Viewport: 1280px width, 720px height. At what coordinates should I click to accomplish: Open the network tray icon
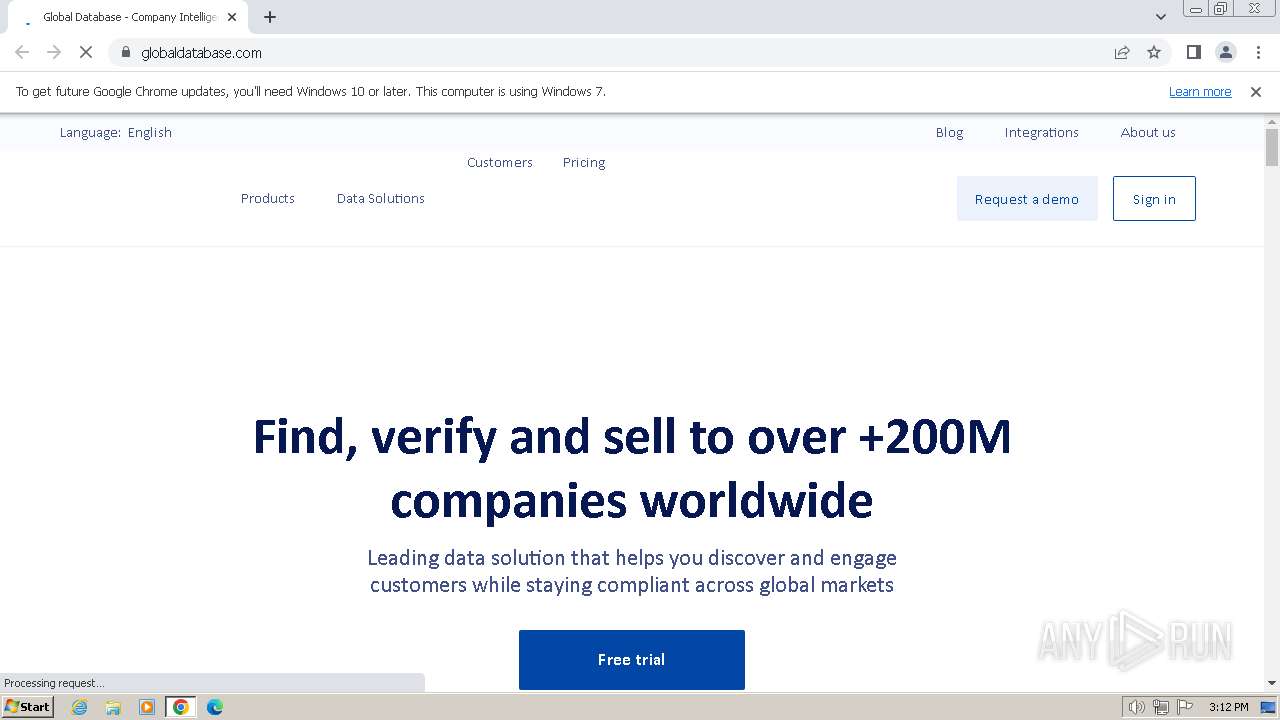(x=1161, y=707)
